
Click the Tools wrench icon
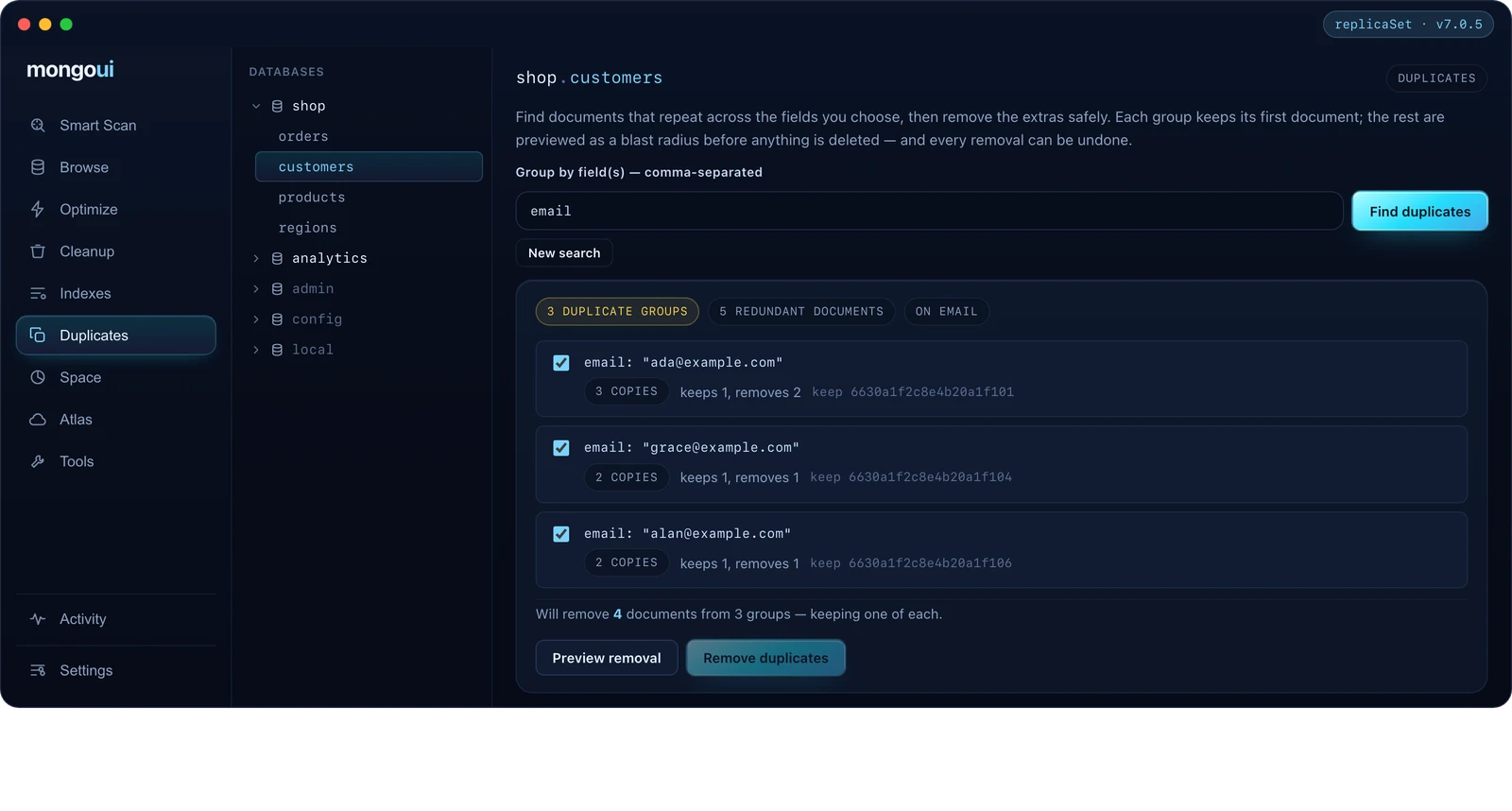tap(38, 461)
